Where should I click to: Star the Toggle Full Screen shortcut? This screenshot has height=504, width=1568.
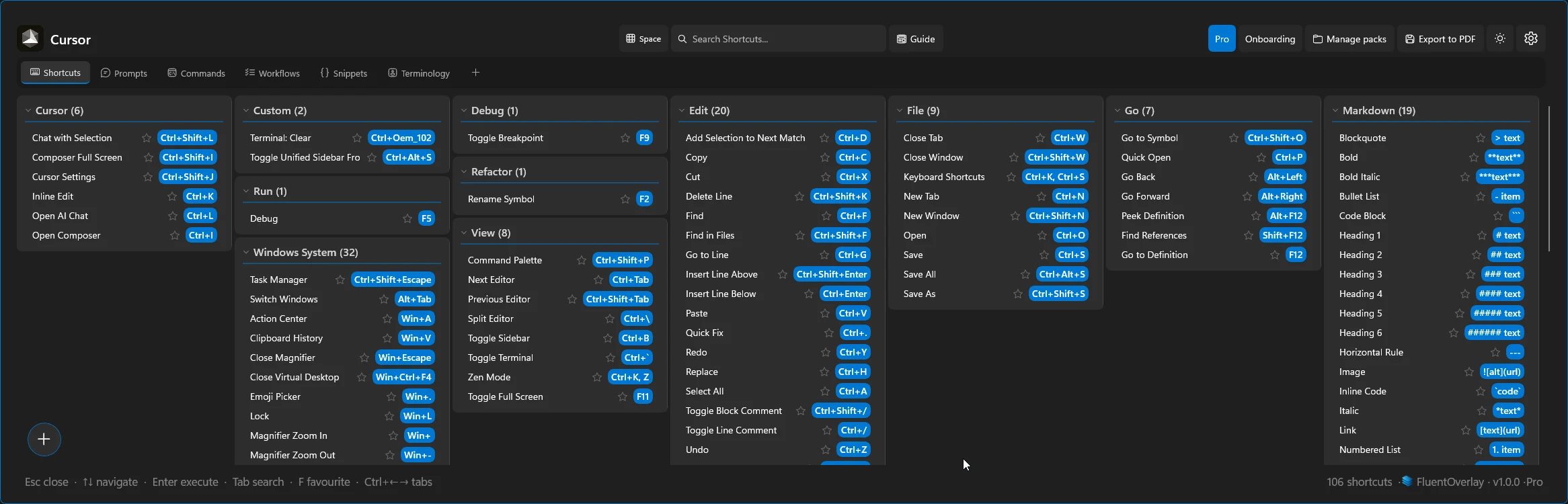coord(623,396)
